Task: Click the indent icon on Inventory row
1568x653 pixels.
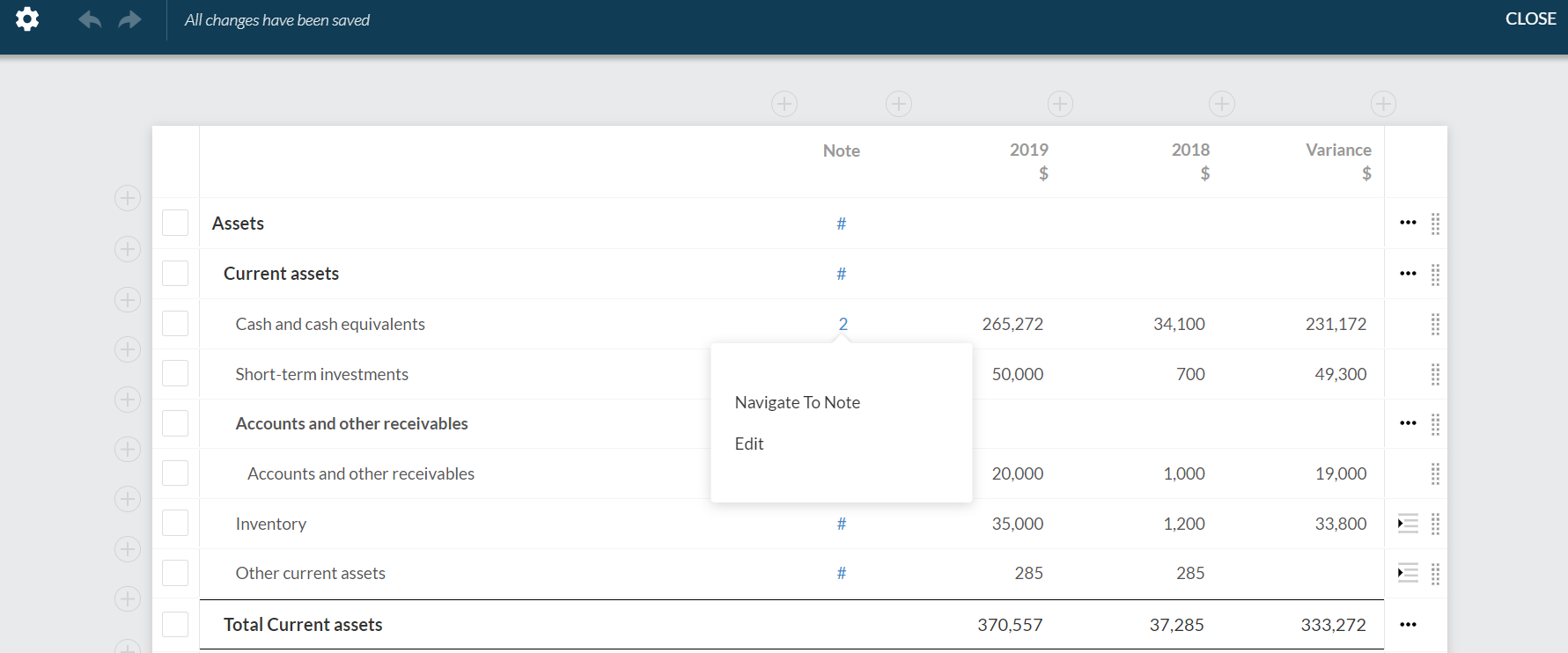Action: click(x=1408, y=525)
